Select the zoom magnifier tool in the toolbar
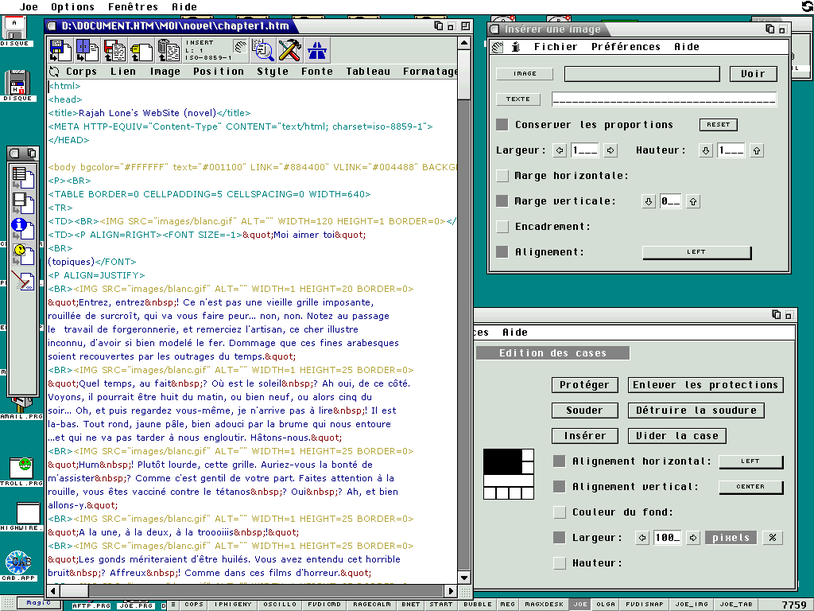Viewport: 814px width, 611px height. pyautogui.click(x=265, y=49)
